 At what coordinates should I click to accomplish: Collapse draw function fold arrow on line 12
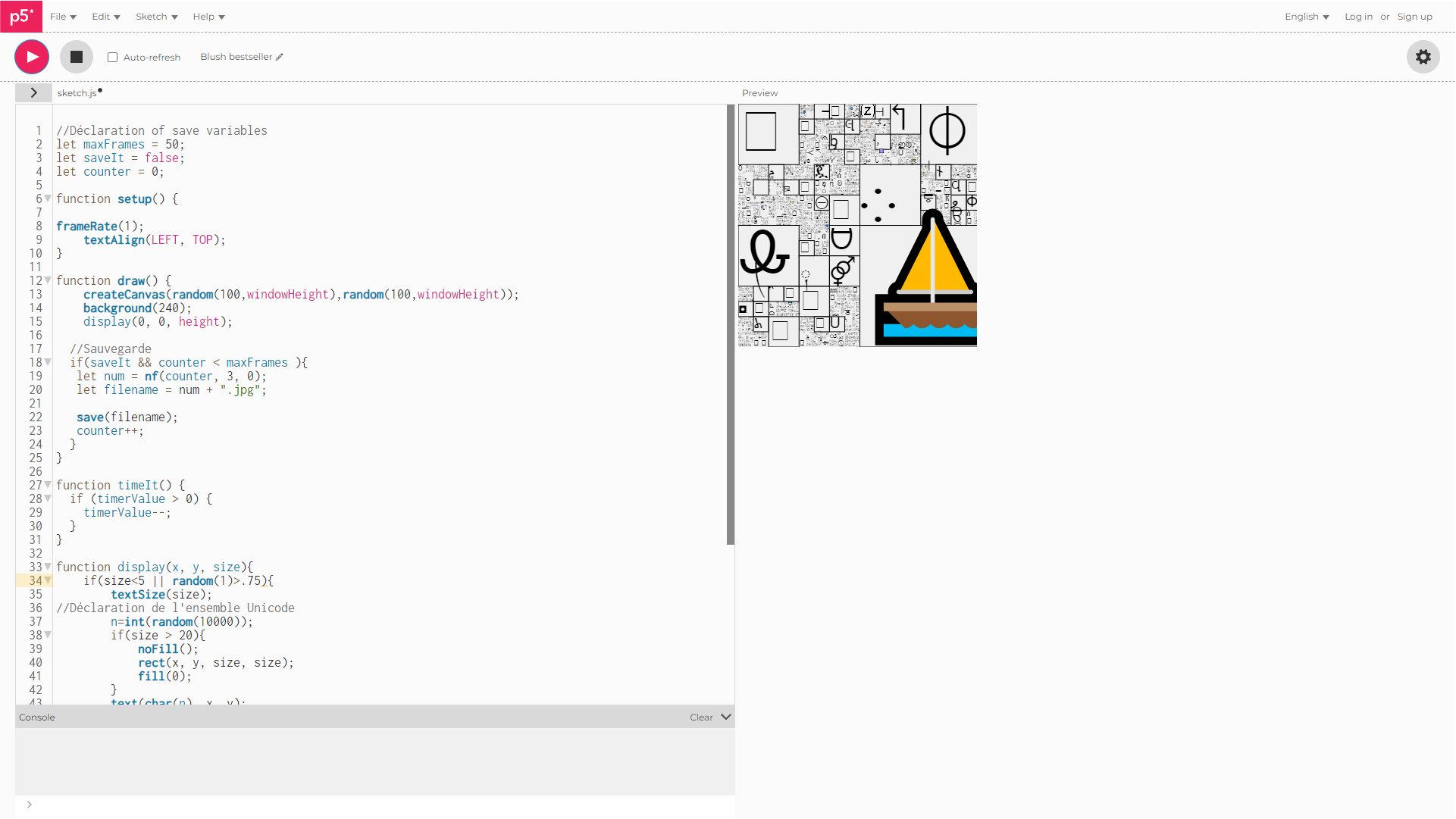point(48,280)
